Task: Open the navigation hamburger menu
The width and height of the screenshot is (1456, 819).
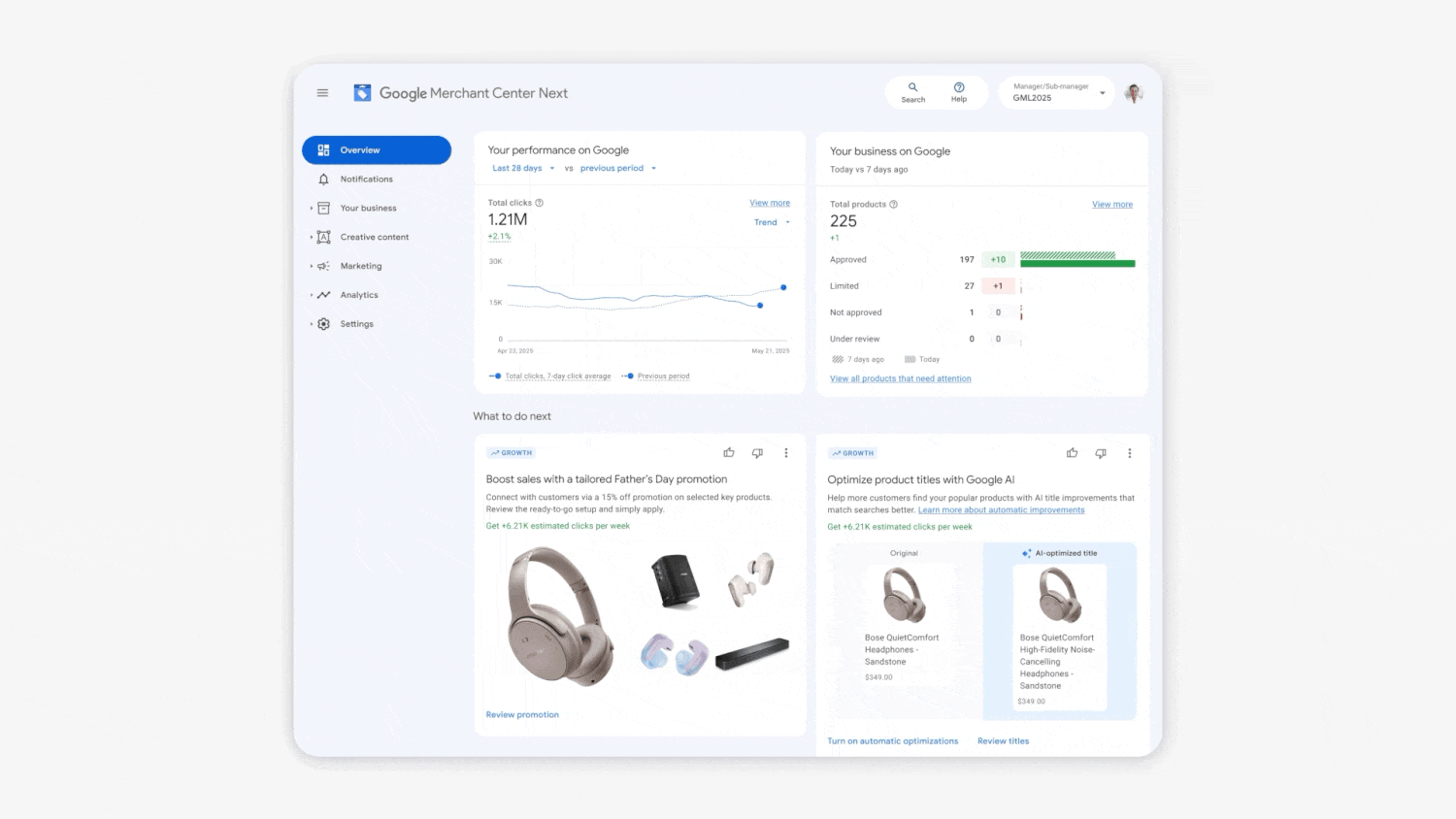Action: pos(322,92)
